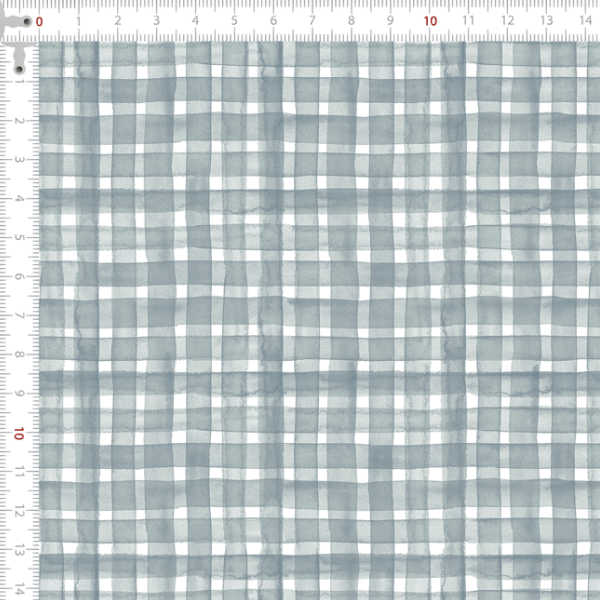Click the number 4 on the left ruler
Image resolution: width=600 pixels, height=600 pixels.
[19, 199]
